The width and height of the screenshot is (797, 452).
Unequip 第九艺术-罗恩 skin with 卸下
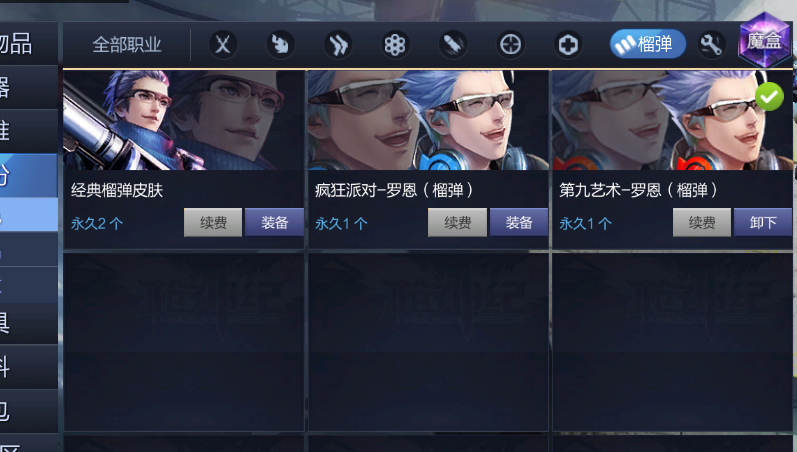pos(763,222)
